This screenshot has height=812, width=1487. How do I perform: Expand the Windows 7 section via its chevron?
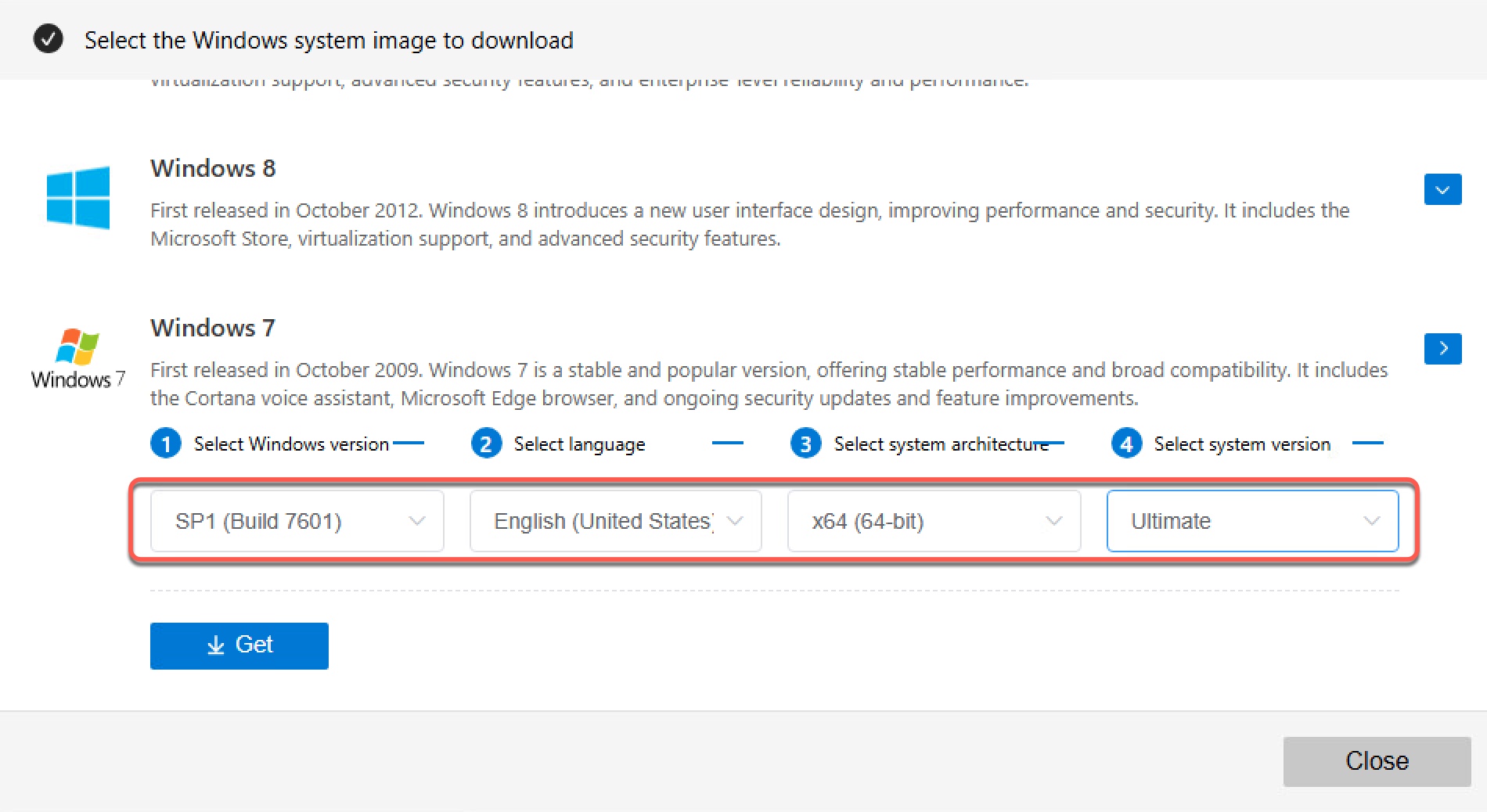tap(1442, 349)
